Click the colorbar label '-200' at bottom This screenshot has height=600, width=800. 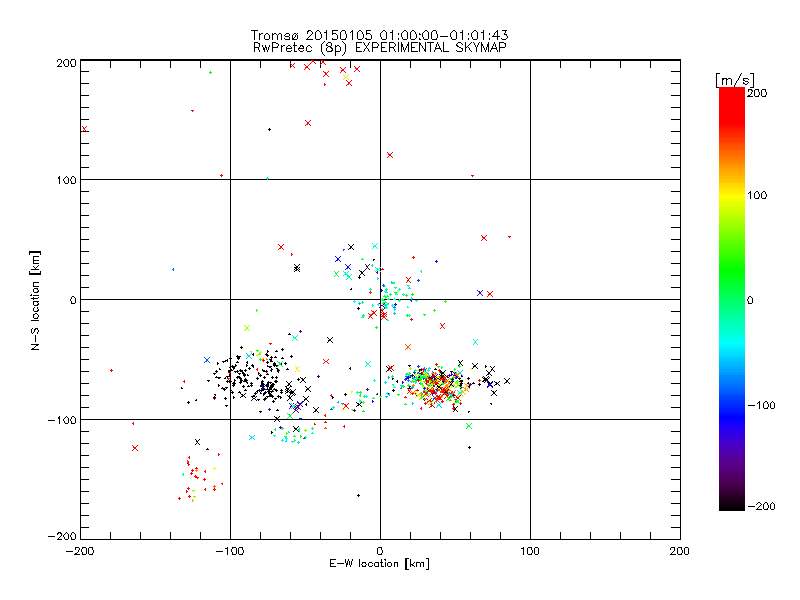(761, 506)
